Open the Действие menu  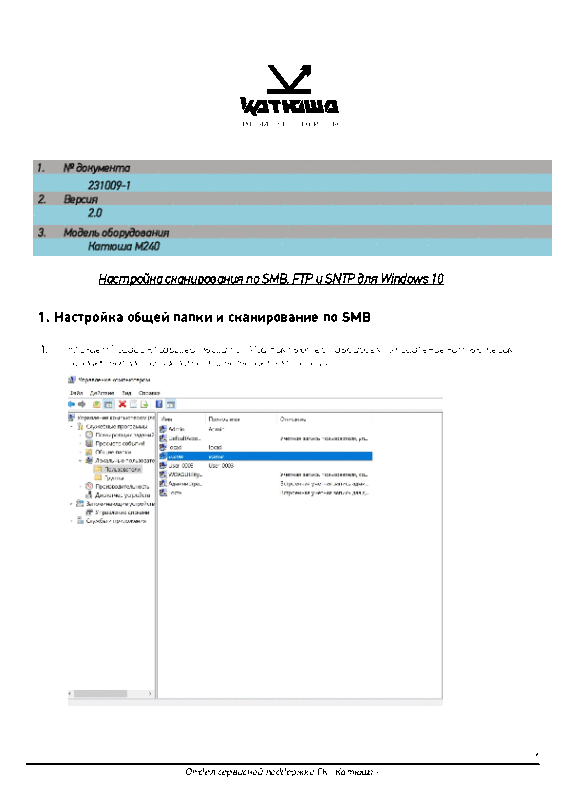pos(102,393)
